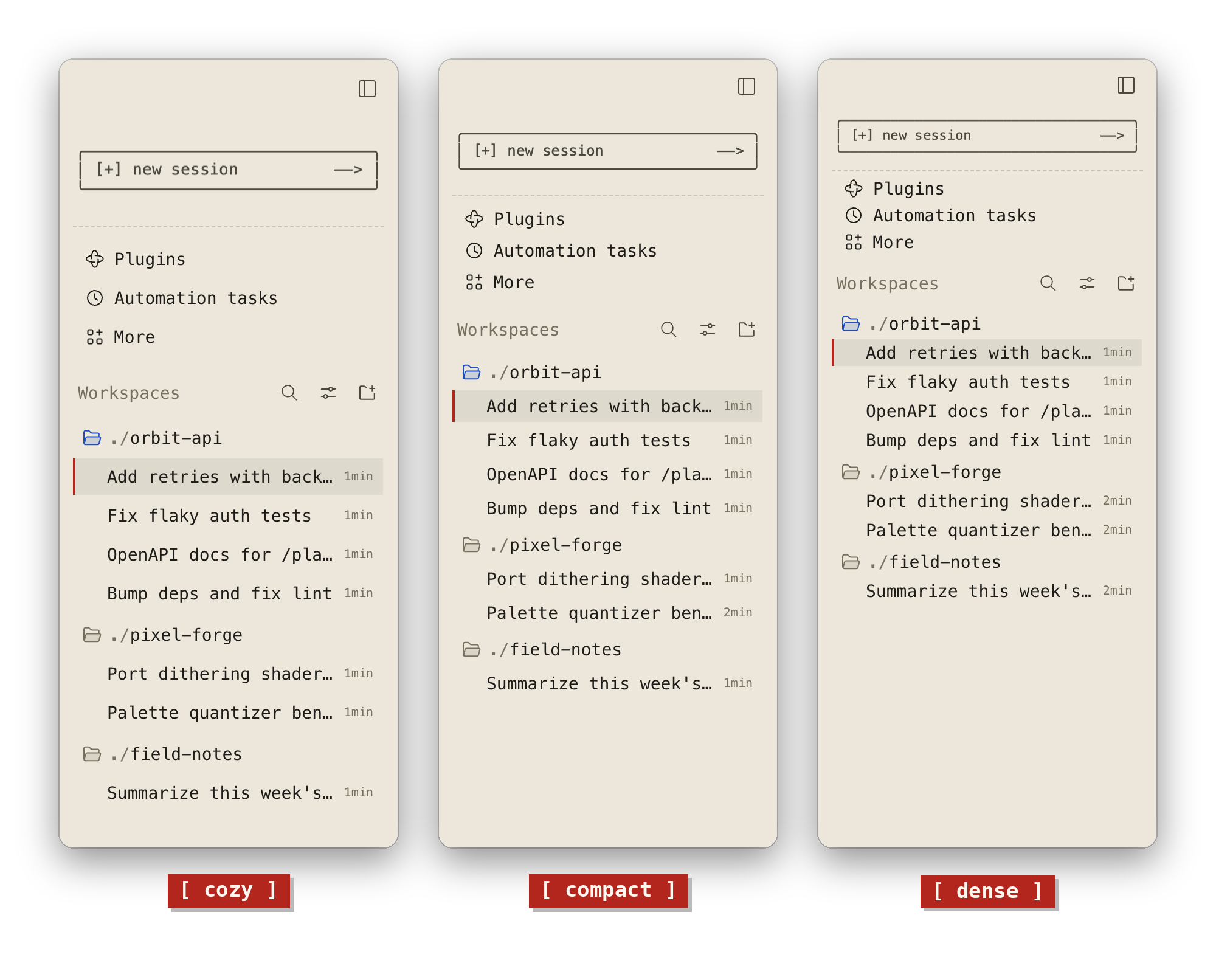Select 'Bump deps and fix lint' in dense panel
Screen dimensions: 1216x980
(987, 440)
